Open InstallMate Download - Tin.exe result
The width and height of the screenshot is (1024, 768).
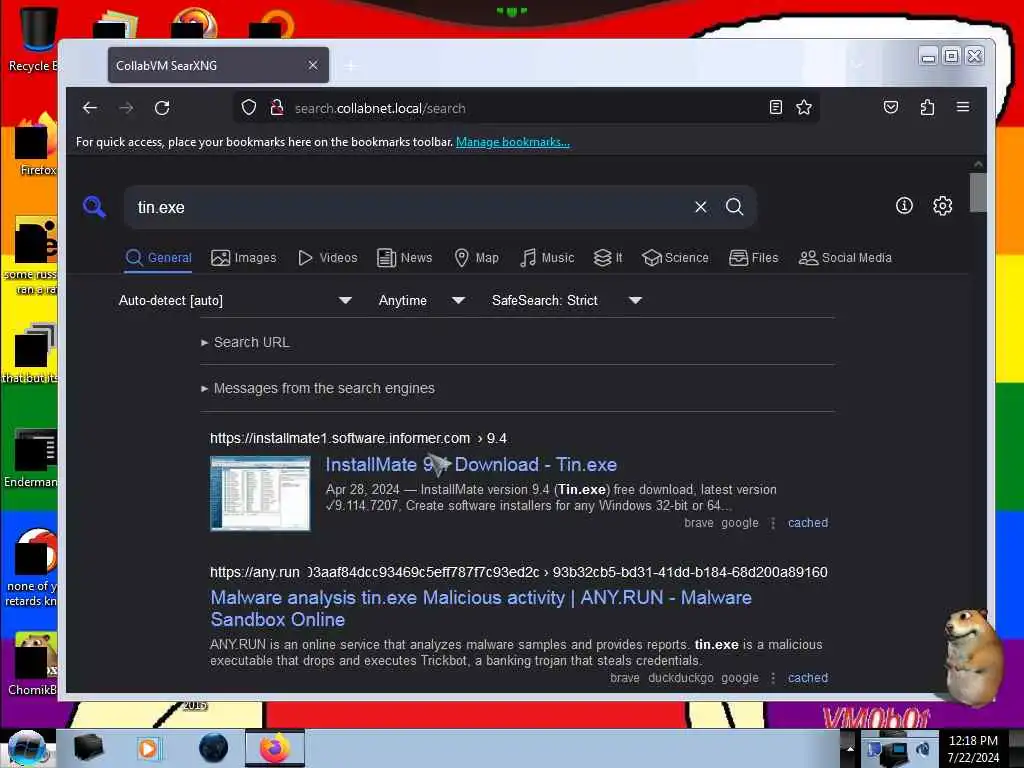tap(471, 464)
